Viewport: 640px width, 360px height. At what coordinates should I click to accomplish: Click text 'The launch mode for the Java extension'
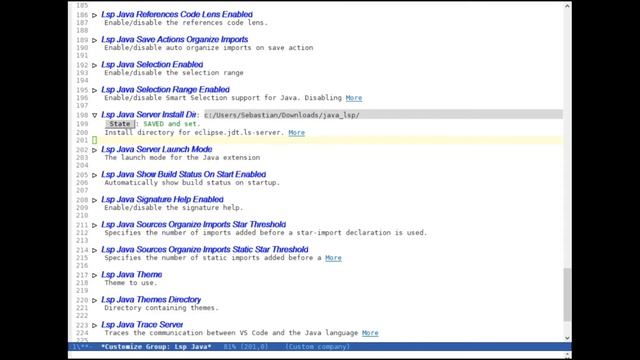[182, 158]
